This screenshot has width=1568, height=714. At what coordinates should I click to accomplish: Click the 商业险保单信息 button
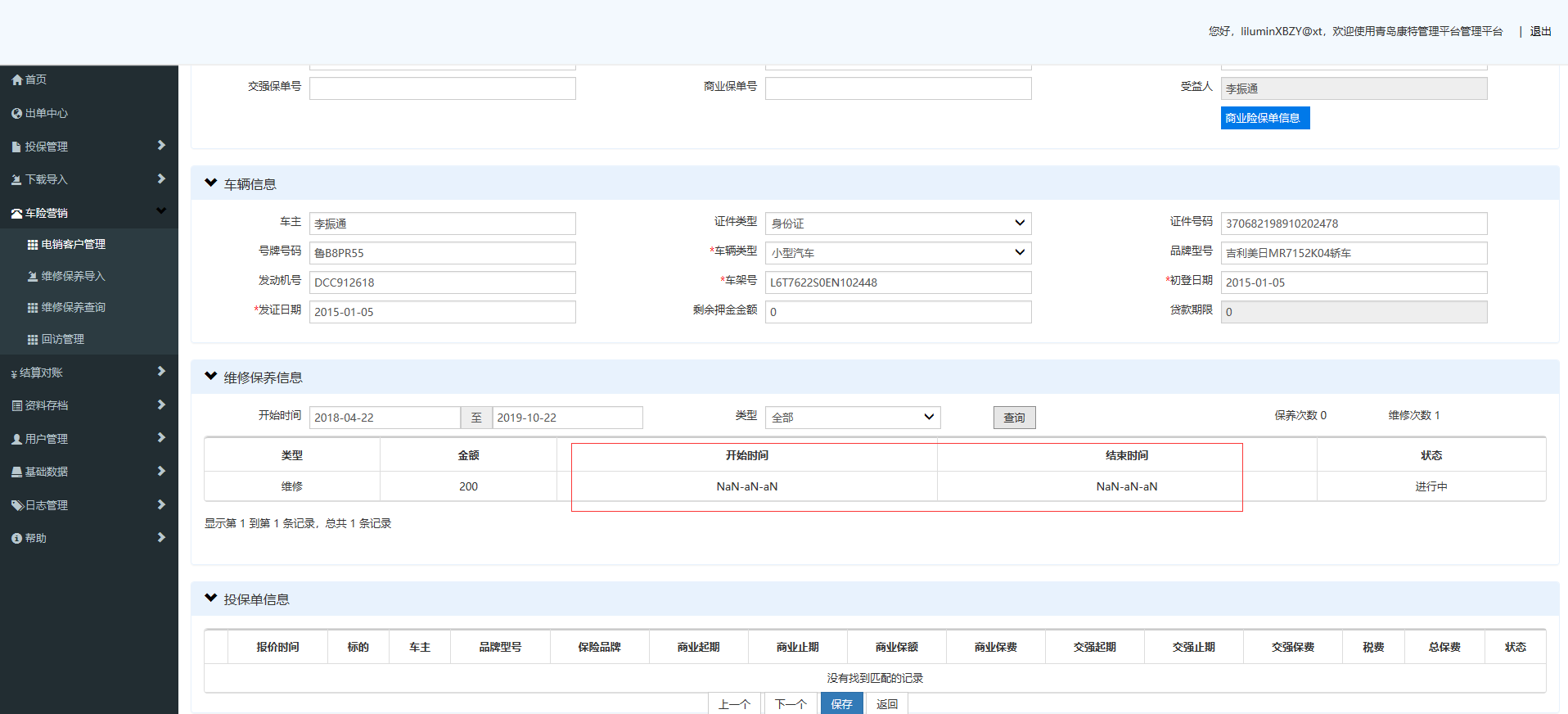pyautogui.click(x=1264, y=118)
